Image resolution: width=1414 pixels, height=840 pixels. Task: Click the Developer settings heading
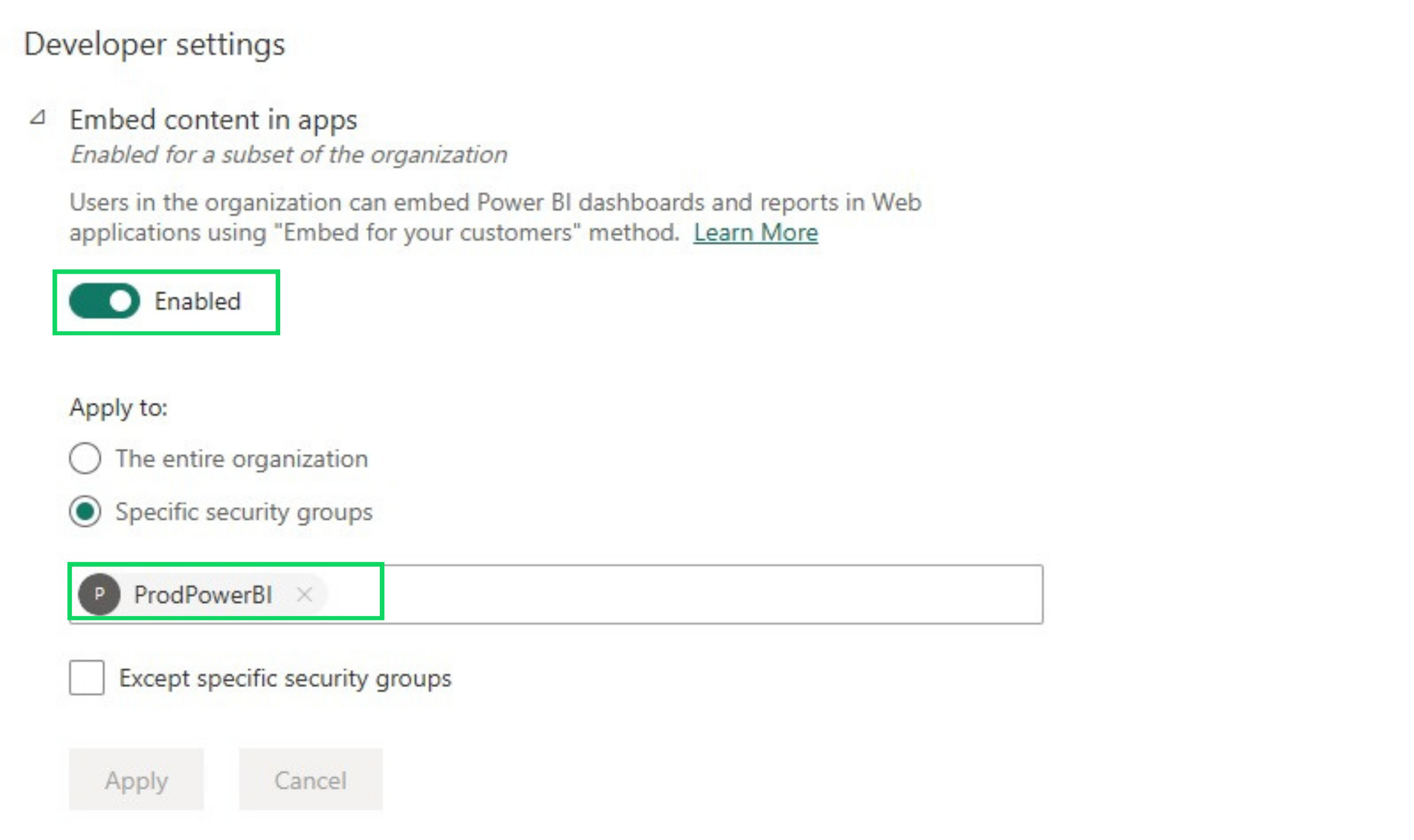(x=155, y=44)
